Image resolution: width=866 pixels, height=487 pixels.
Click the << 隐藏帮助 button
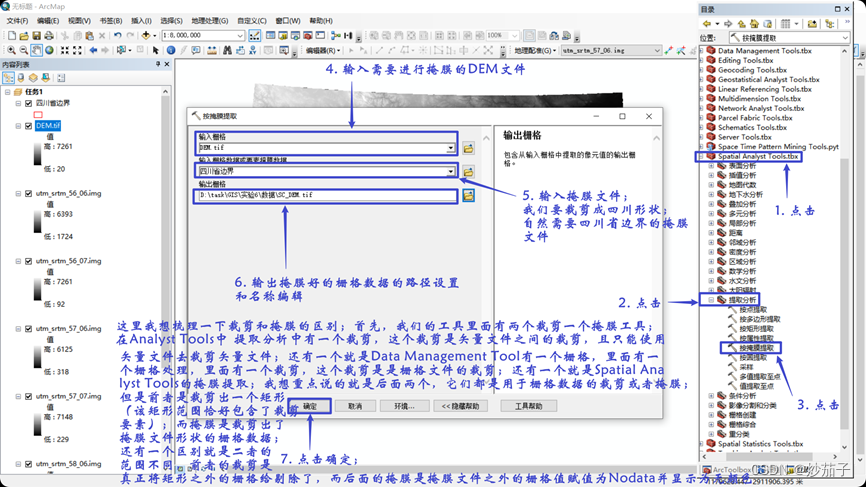[x=461, y=406]
